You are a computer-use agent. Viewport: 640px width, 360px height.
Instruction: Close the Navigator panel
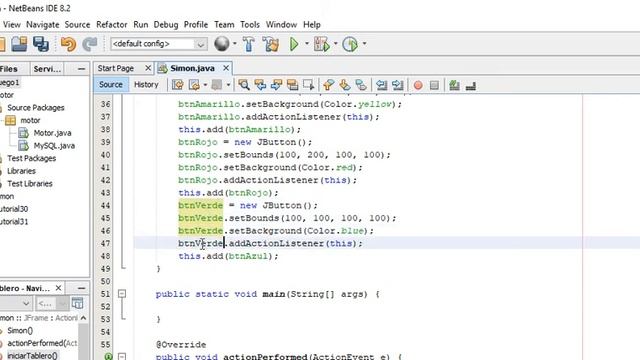coord(58,288)
